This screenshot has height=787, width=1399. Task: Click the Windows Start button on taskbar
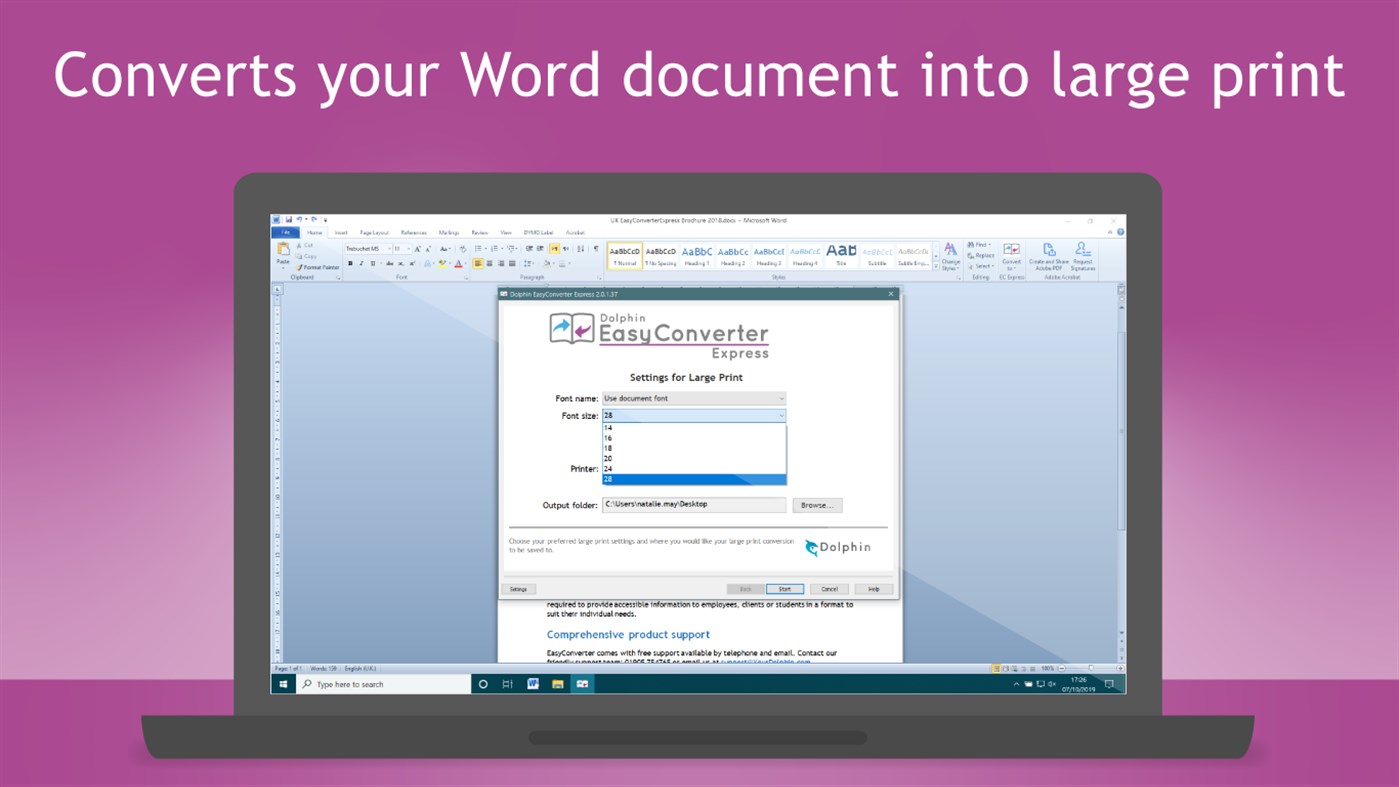pyautogui.click(x=283, y=684)
